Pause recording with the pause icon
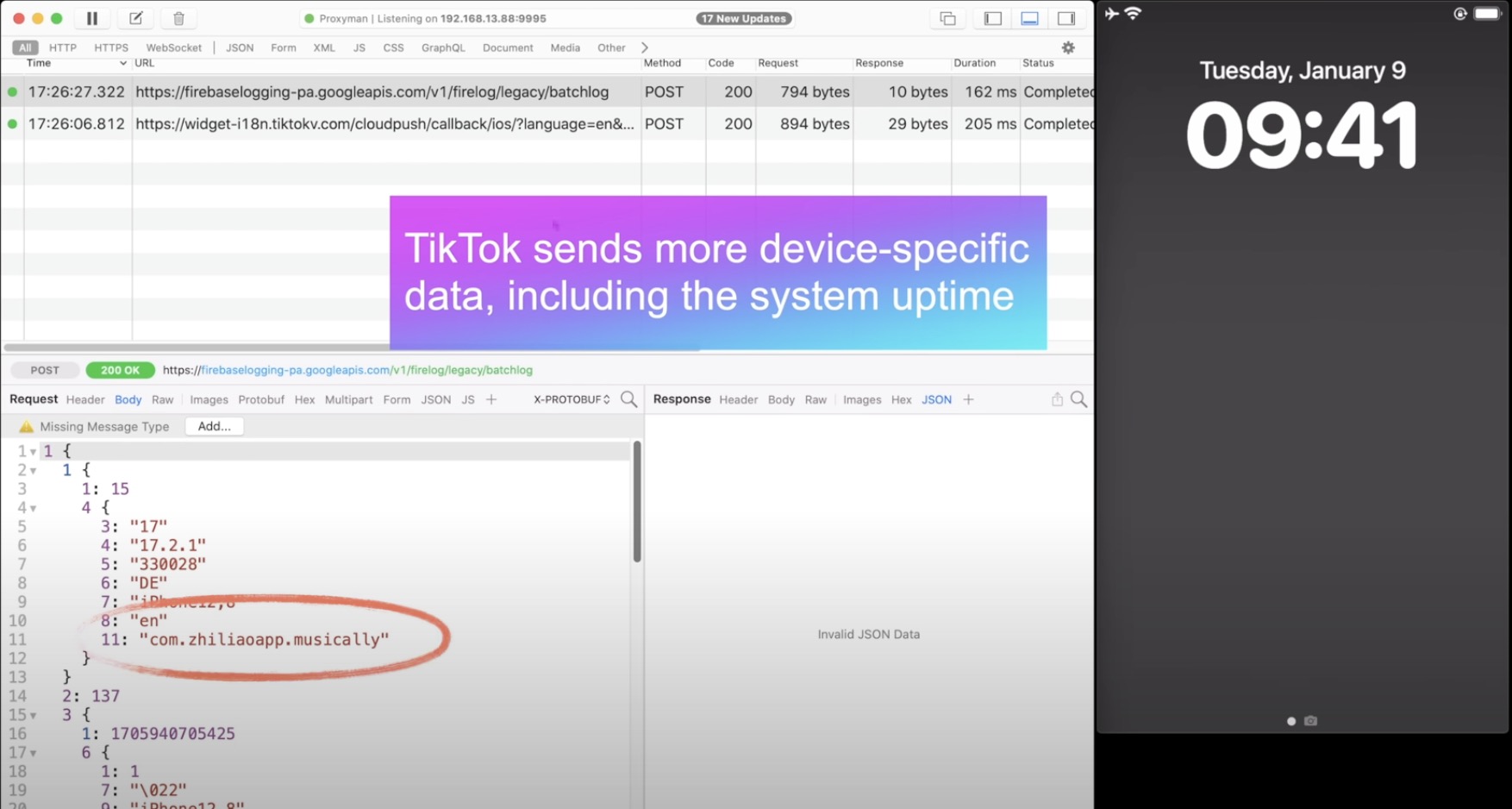1512x809 pixels. pos(92,18)
